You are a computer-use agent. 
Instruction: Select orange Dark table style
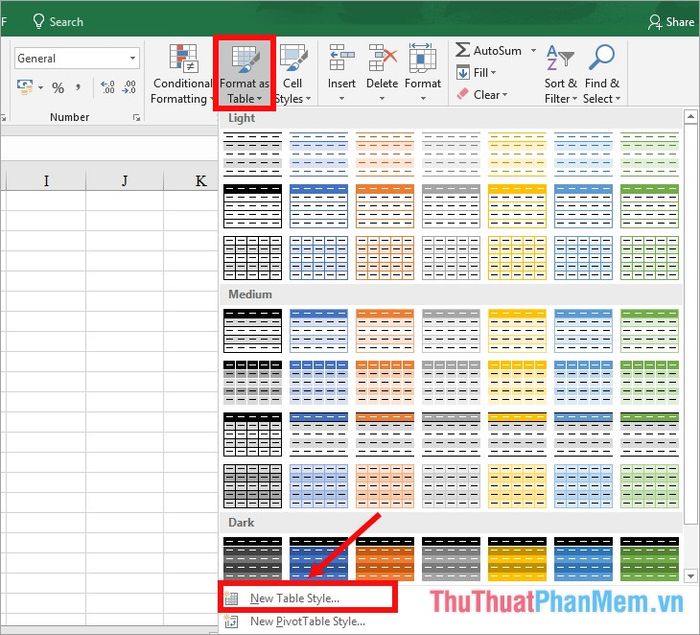[385, 559]
